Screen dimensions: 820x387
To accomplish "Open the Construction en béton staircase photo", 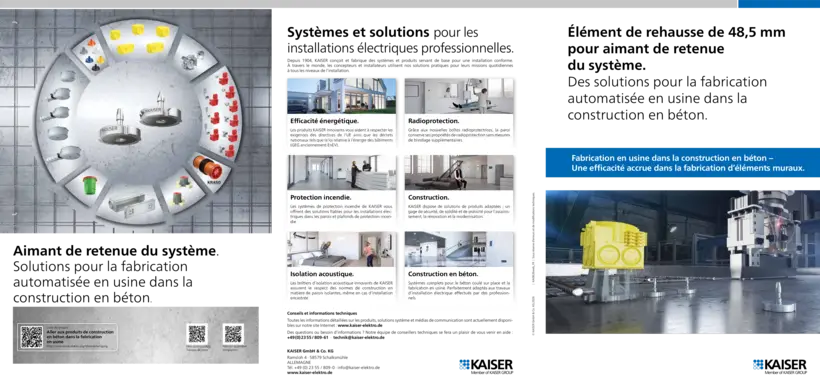I will (459, 249).
